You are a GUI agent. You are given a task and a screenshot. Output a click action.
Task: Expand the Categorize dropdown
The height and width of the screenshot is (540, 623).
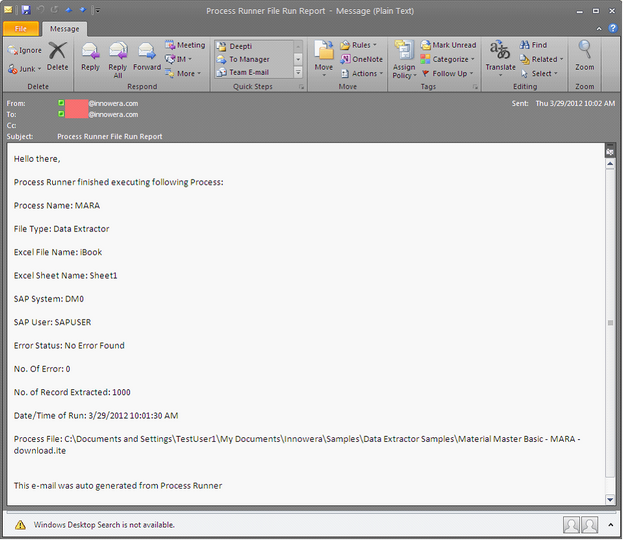(x=447, y=59)
